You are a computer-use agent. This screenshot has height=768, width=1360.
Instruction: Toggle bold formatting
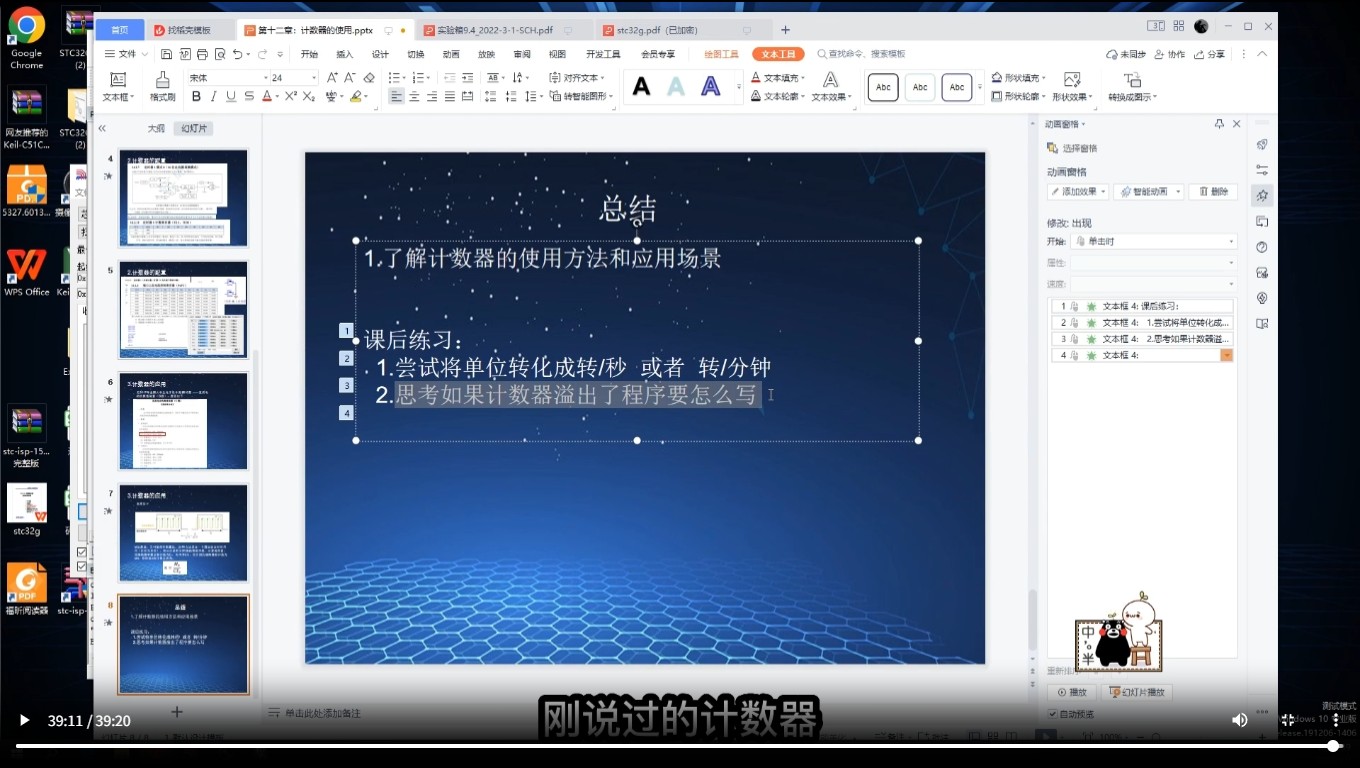click(196, 97)
